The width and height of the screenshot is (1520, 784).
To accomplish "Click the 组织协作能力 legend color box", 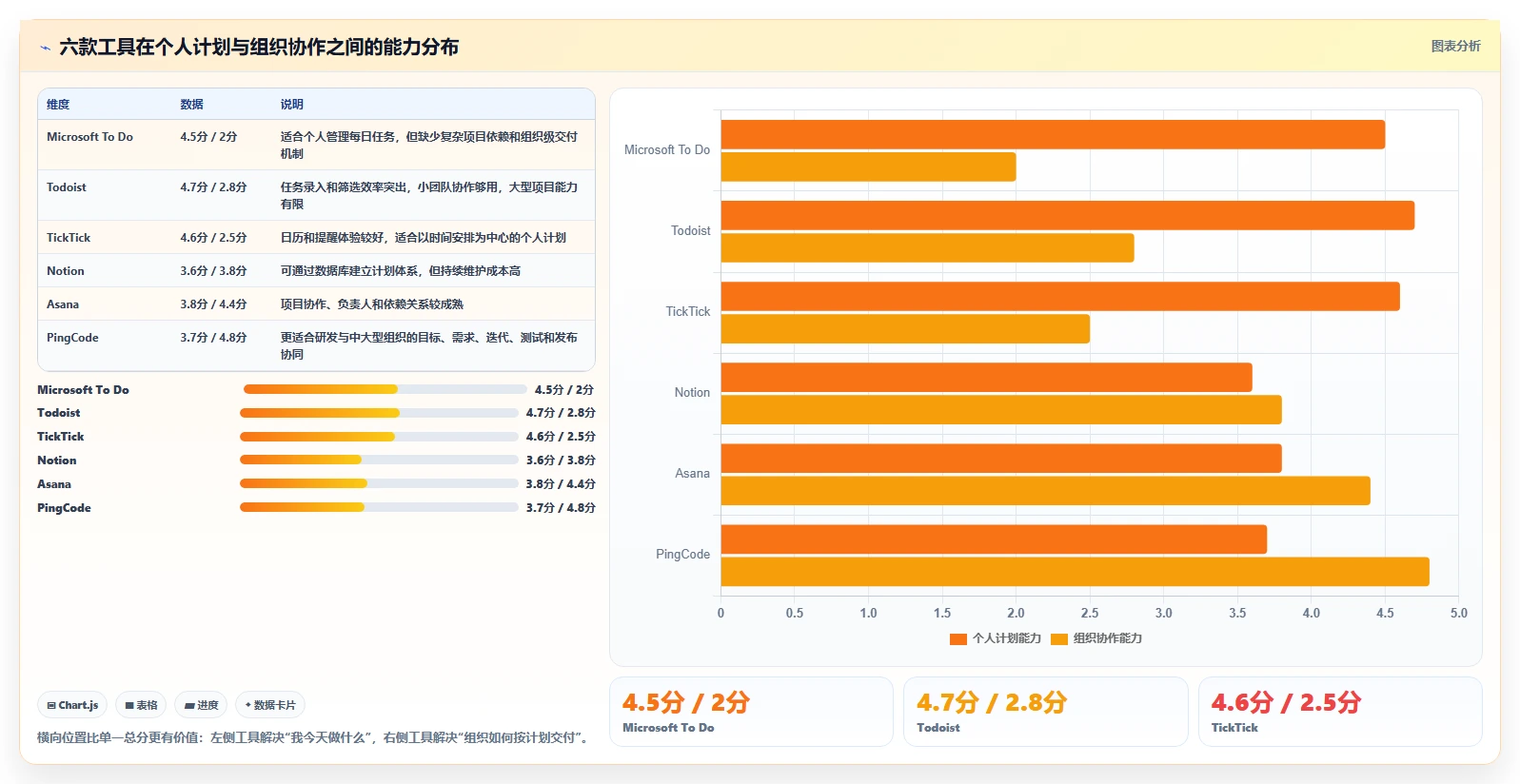I will pyautogui.click(x=1059, y=639).
